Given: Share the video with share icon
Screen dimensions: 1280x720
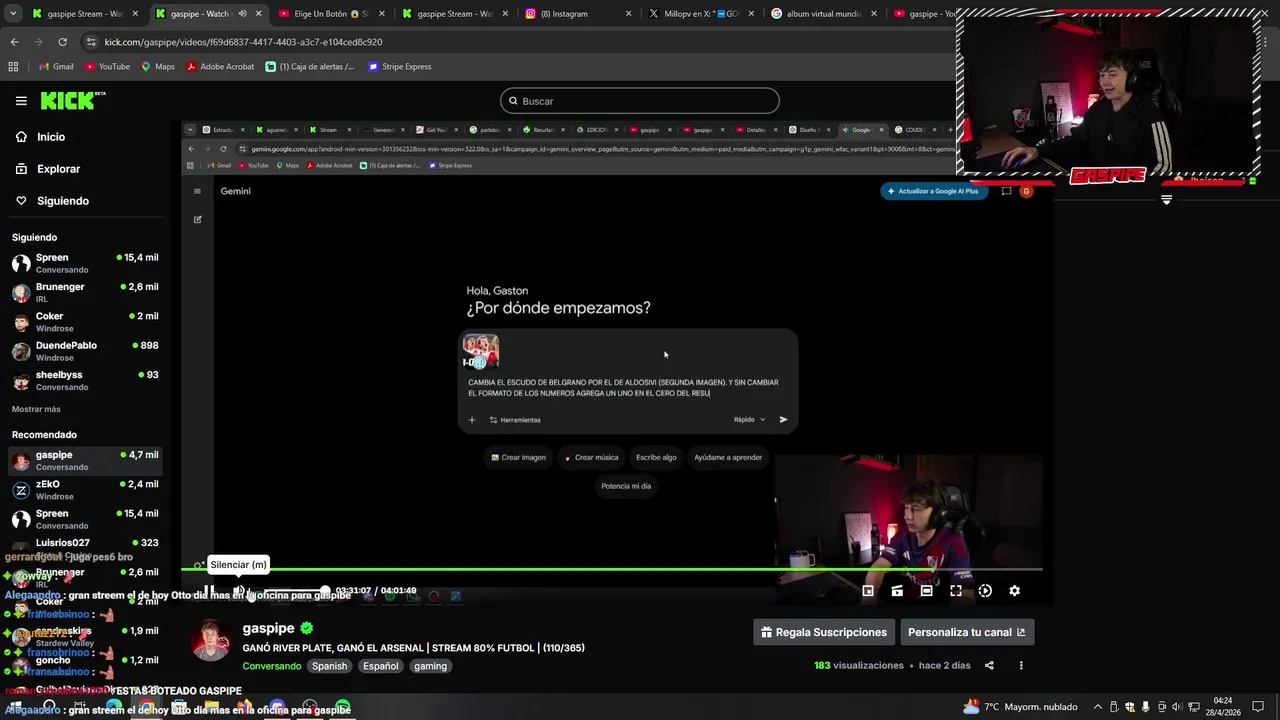Looking at the screenshot, I should coord(989,665).
